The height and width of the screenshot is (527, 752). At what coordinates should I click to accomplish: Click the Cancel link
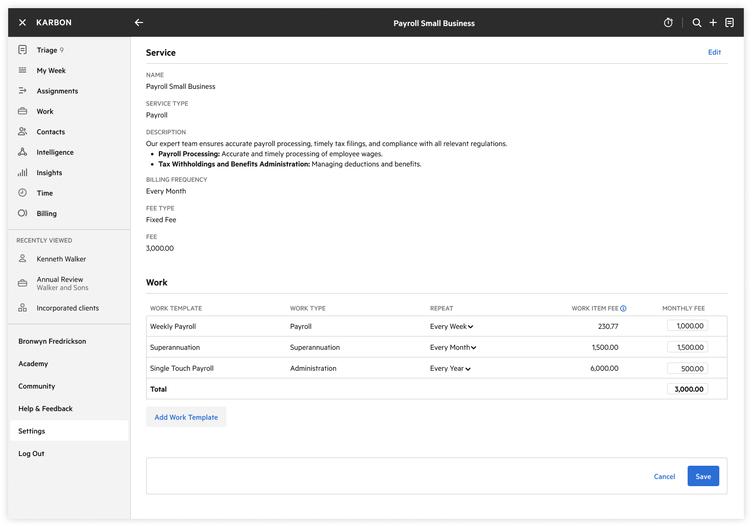click(664, 476)
